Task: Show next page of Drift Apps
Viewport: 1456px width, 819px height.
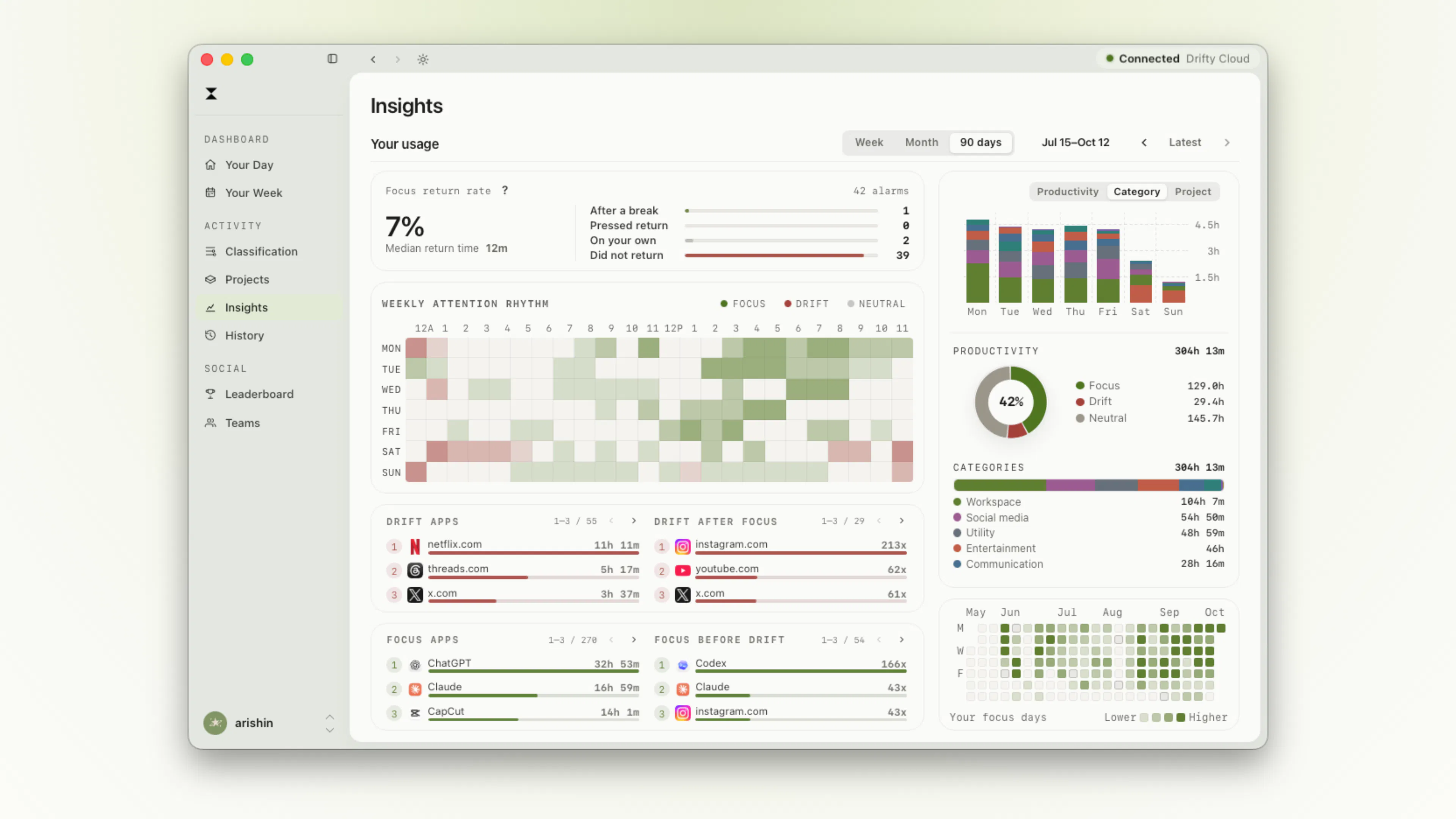Action: [x=634, y=521]
